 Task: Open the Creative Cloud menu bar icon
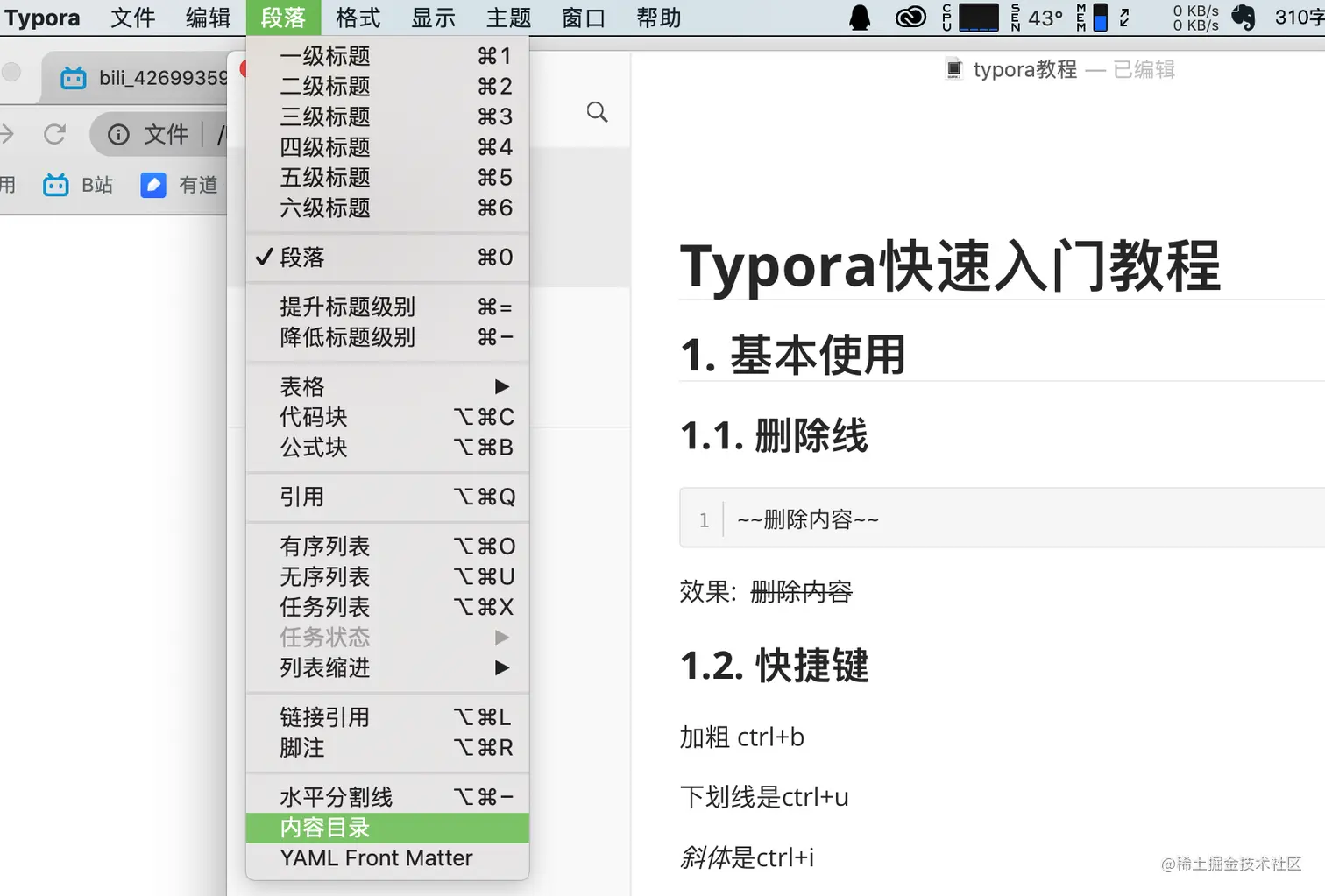click(910, 18)
